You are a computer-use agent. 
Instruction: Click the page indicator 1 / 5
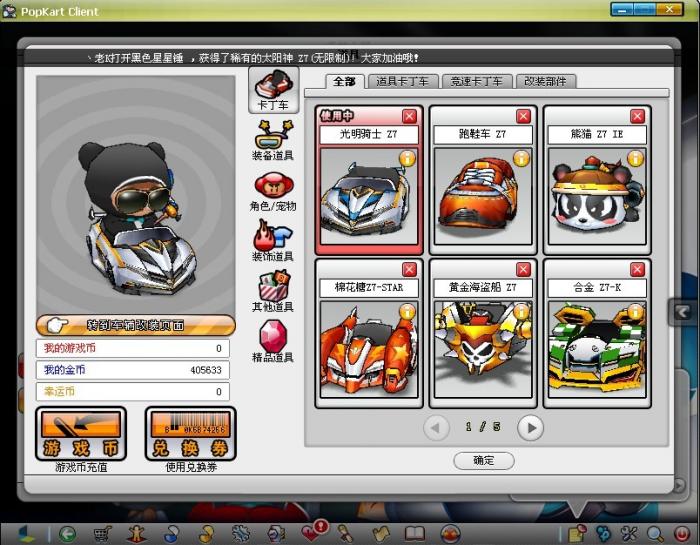[x=483, y=427]
